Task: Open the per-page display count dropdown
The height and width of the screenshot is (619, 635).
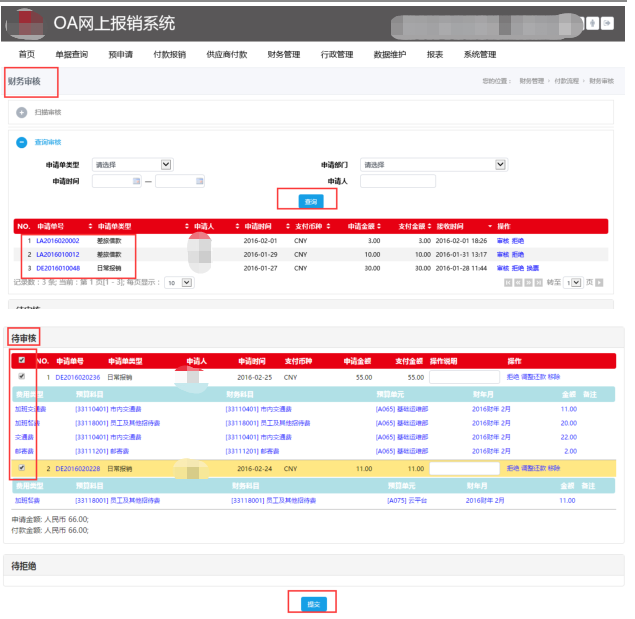Action: tap(179, 283)
